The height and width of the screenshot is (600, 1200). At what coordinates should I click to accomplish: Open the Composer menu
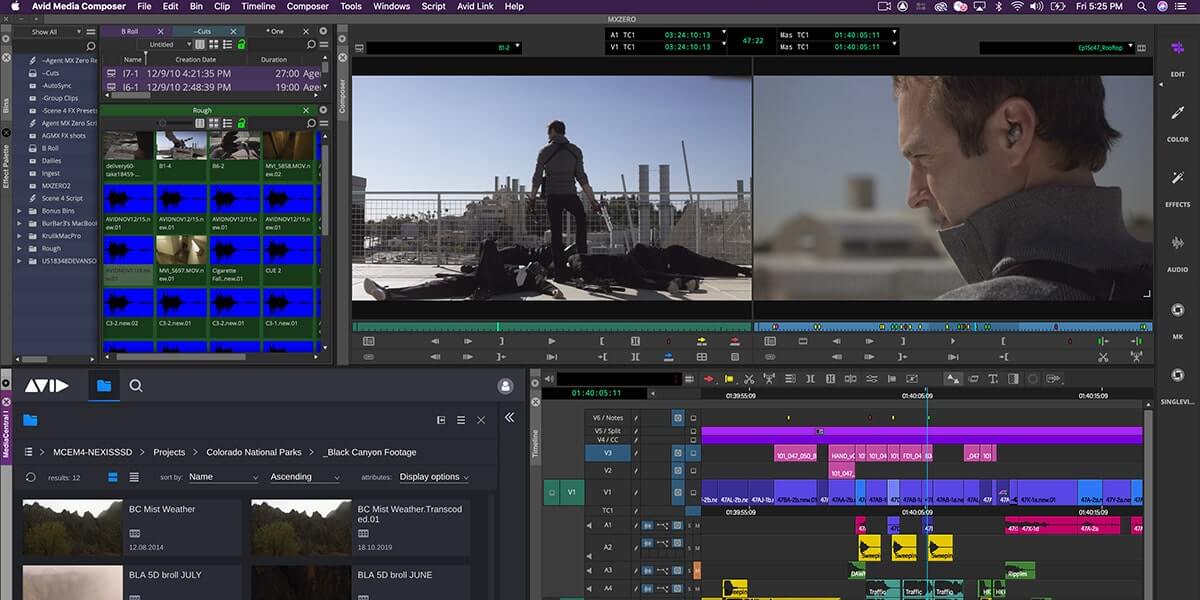coord(307,6)
